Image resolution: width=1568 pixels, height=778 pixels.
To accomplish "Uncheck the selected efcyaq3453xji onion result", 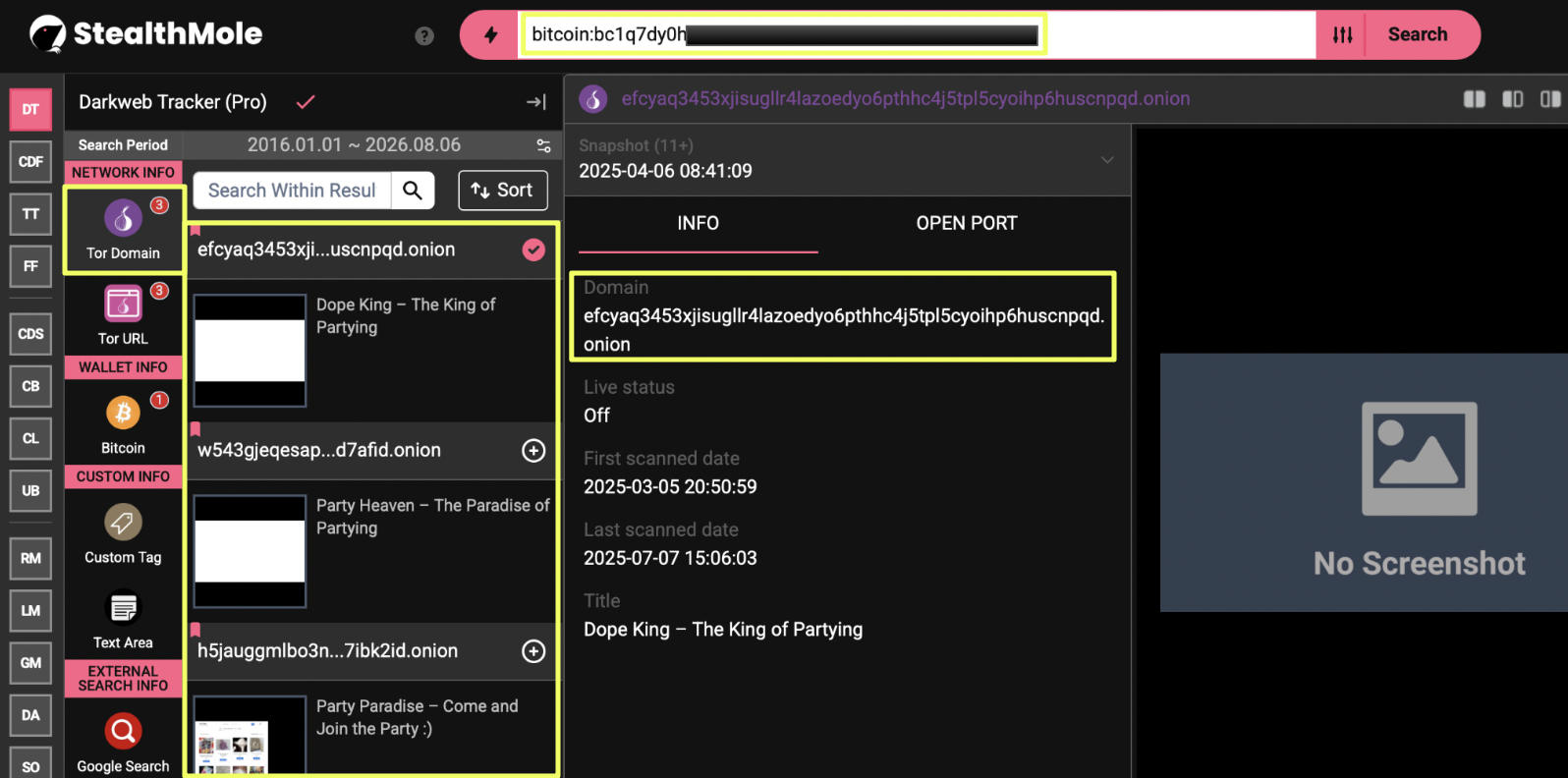I will coord(533,250).
